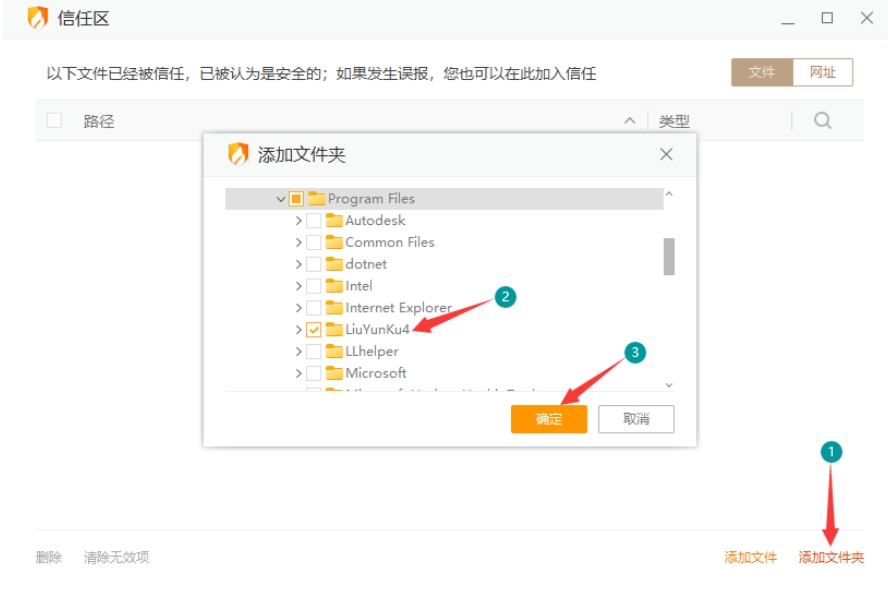Check the Intel folder checkbox

(314, 286)
